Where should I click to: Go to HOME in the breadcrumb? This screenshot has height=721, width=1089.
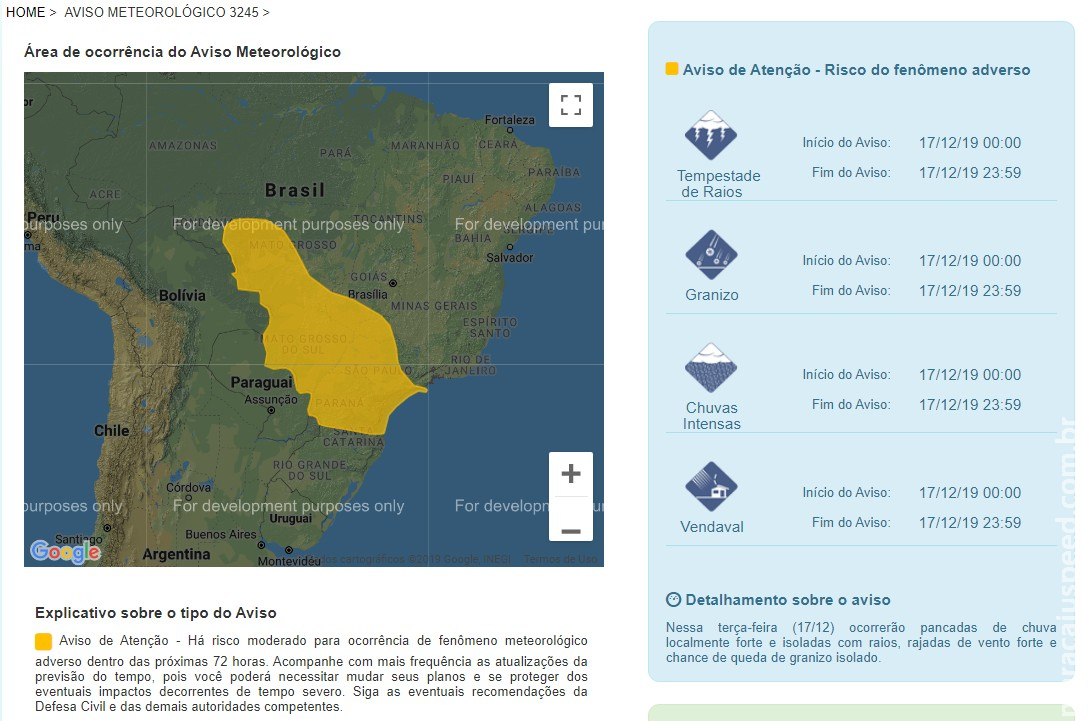coord(25,12)
